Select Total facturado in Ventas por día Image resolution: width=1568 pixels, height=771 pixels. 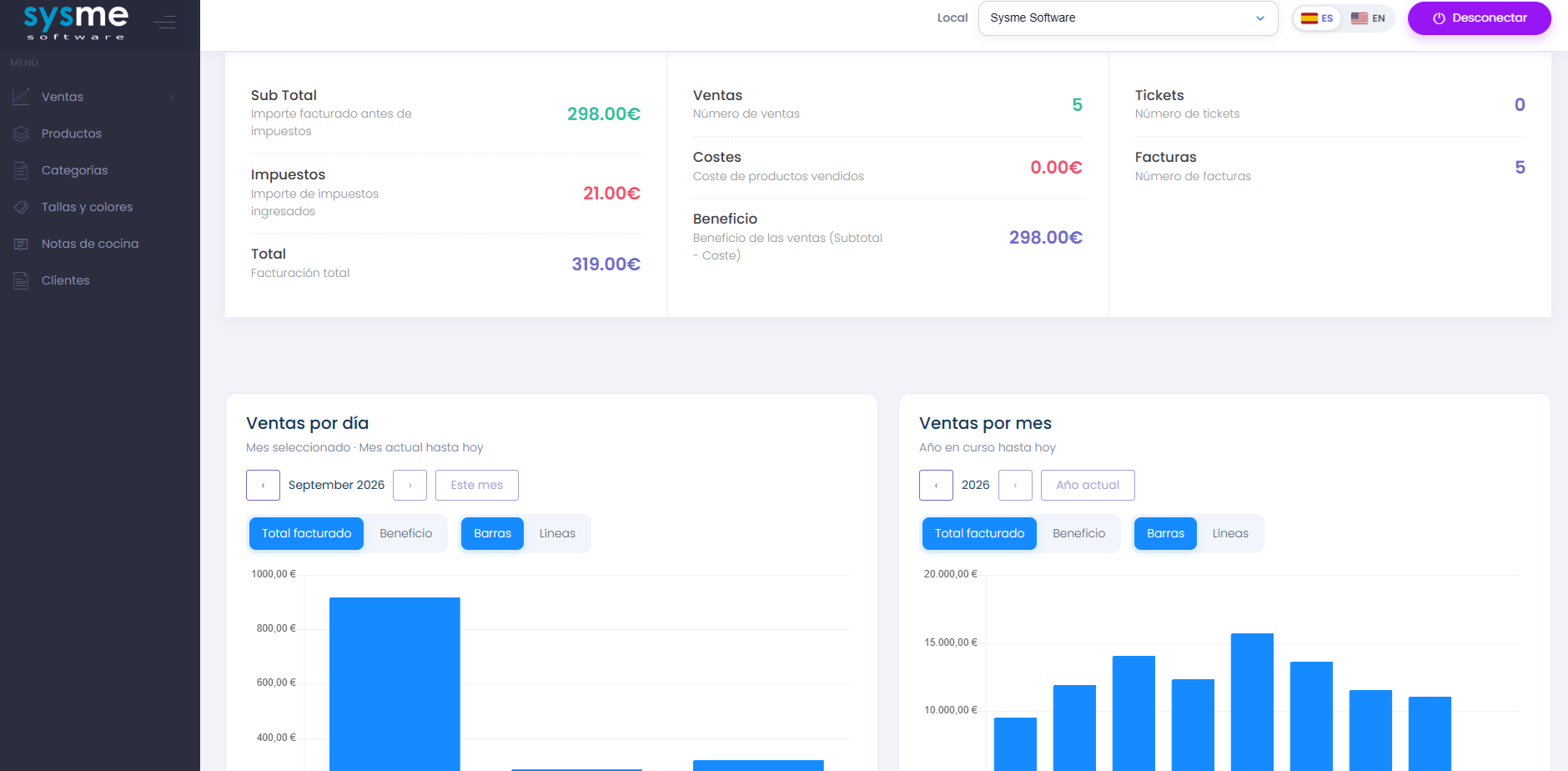click(x=306, y=534)
